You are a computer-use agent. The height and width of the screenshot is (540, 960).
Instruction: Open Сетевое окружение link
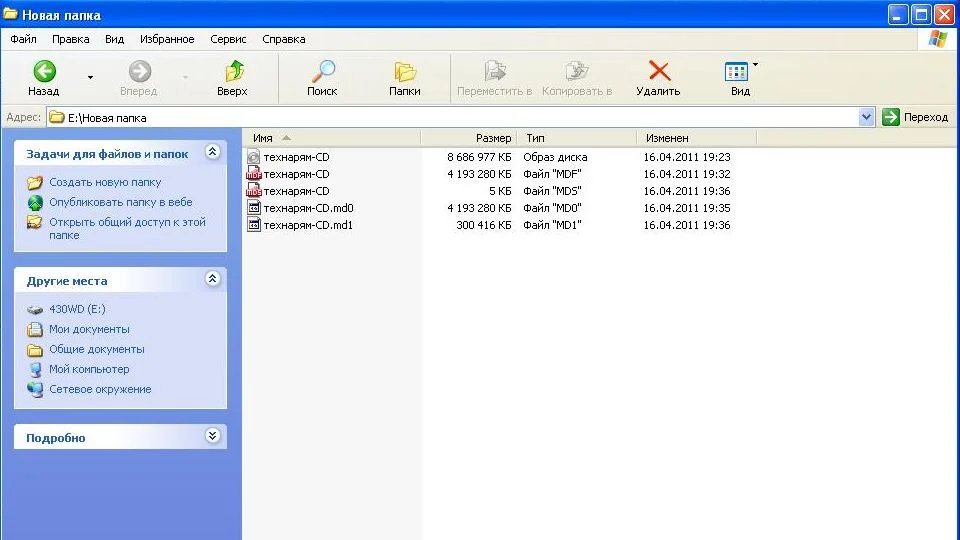pyautogui.click(x=100, y=389)
